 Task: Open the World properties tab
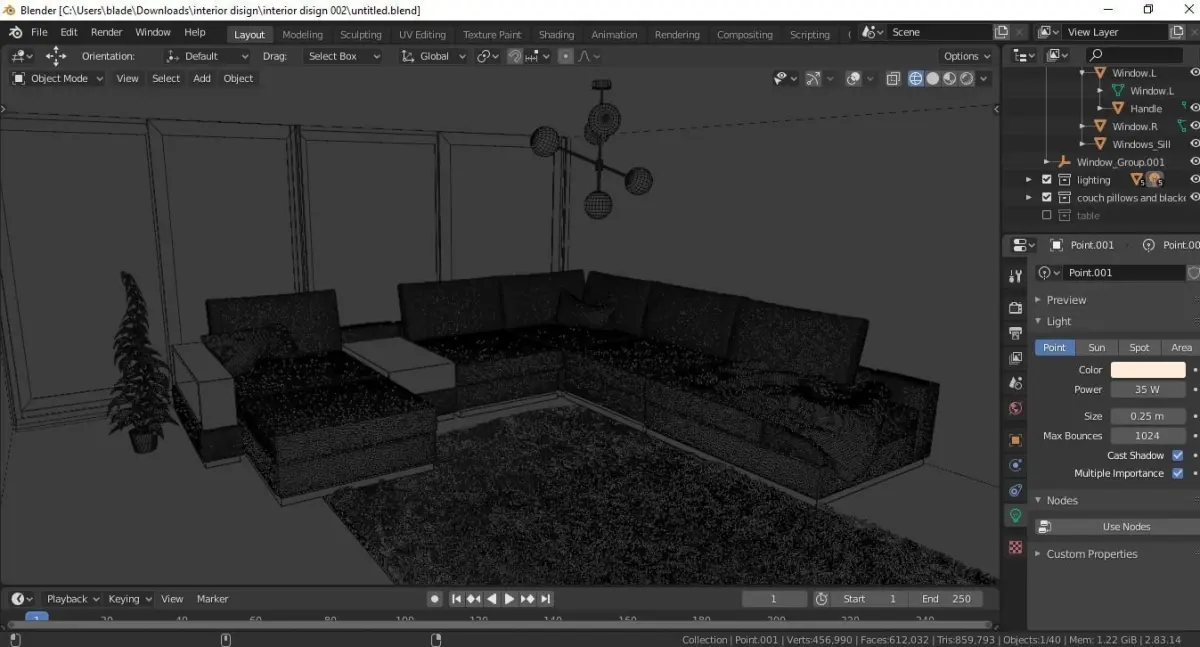(x=1015, y=408)
